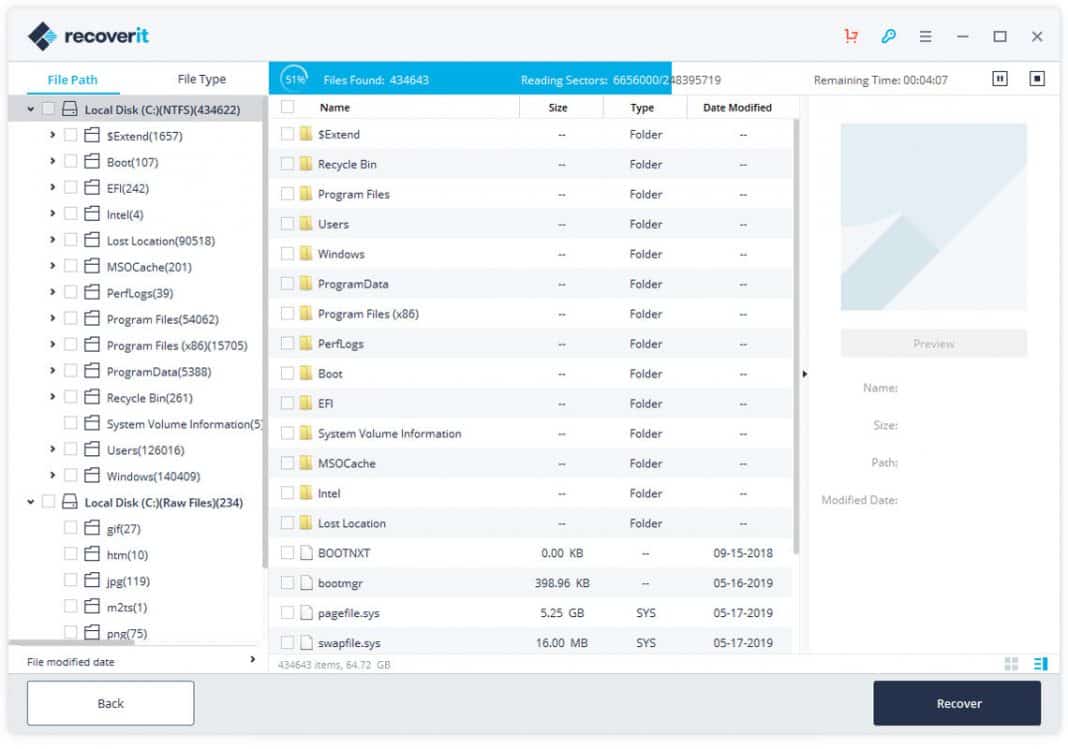Switch to the File Type tab
The image size is (1068, 749).
[x=202, y=79]
